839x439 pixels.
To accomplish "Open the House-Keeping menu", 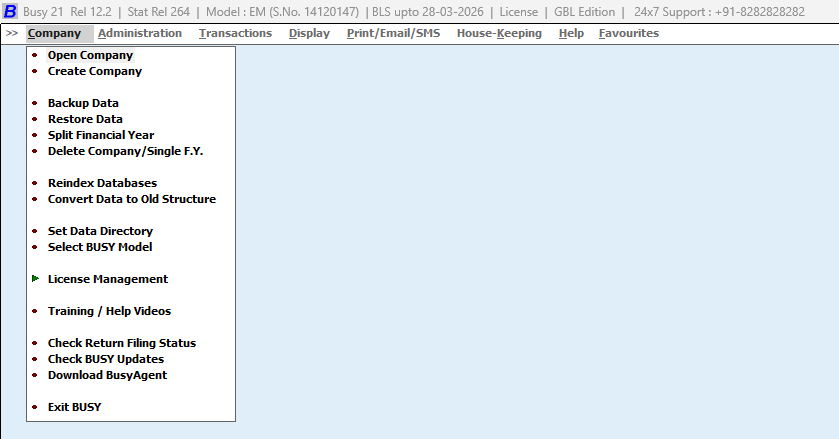I will (499, 33).
